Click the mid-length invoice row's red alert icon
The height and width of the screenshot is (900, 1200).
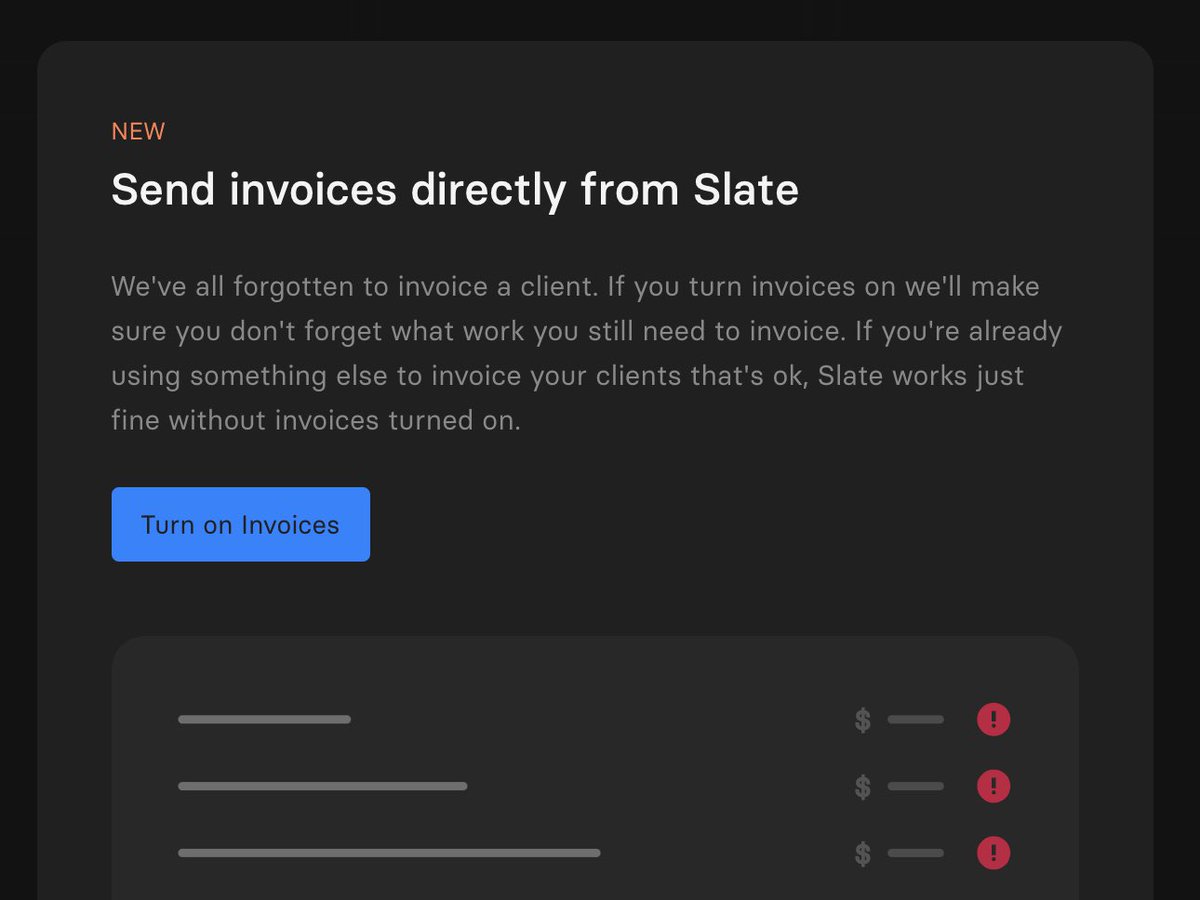tap(993, 786)
